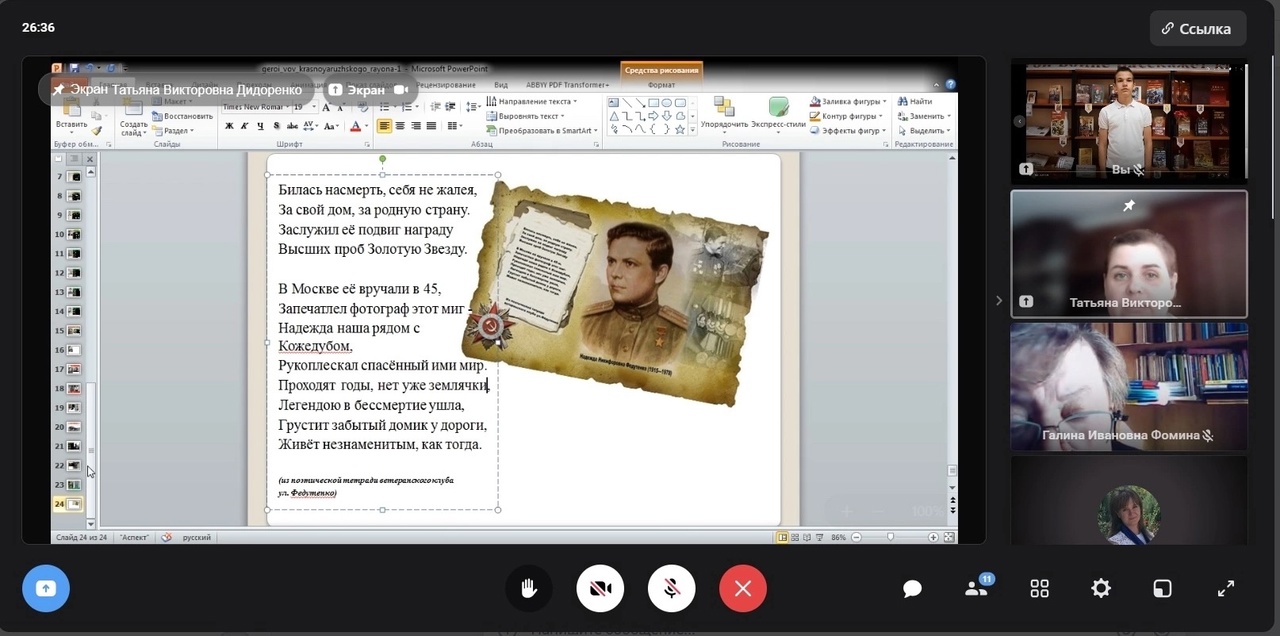
Task: Click the PowerPoint zoom slider track
Action: [x=894, y=537]
